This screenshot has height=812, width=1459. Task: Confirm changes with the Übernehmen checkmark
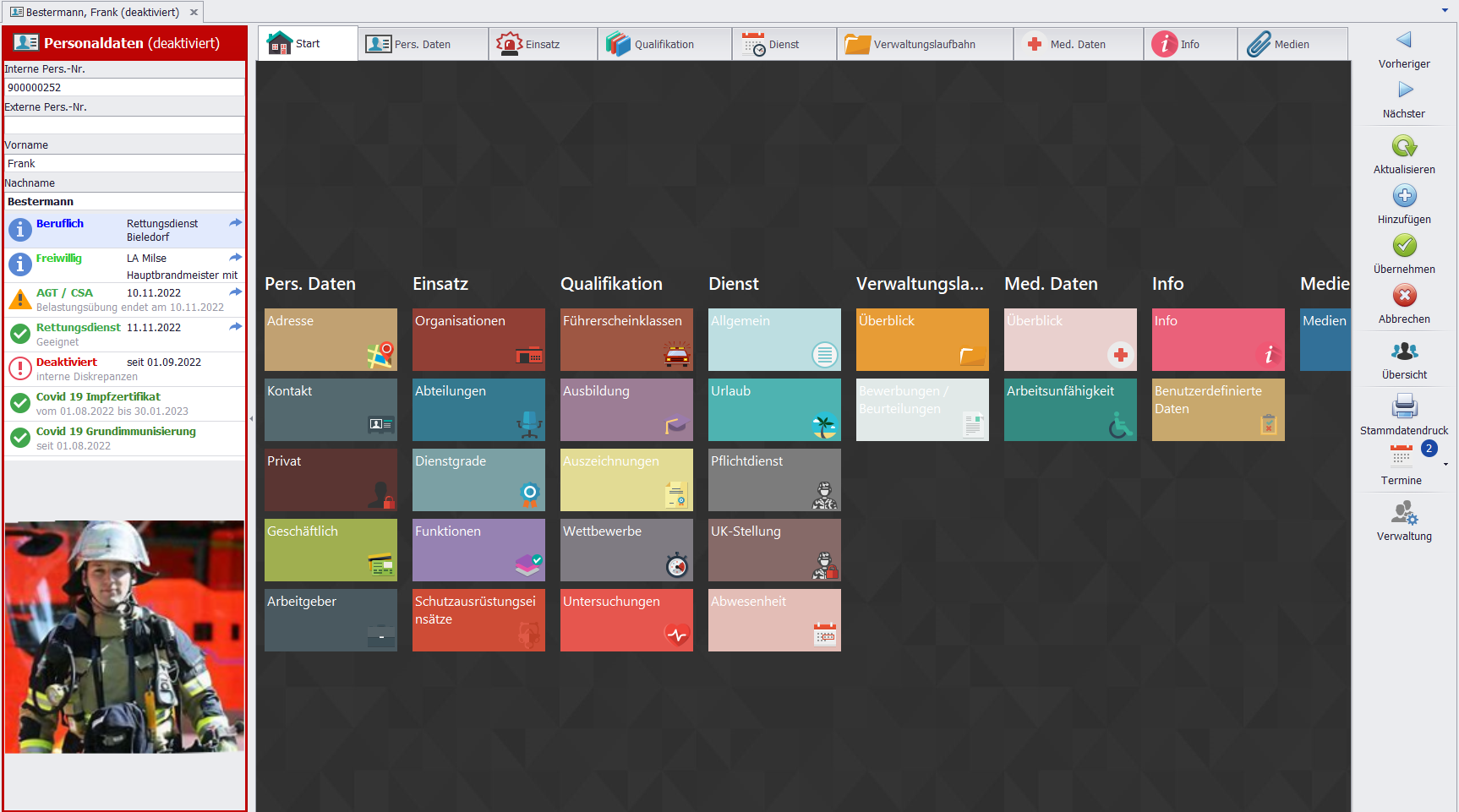1404,246
